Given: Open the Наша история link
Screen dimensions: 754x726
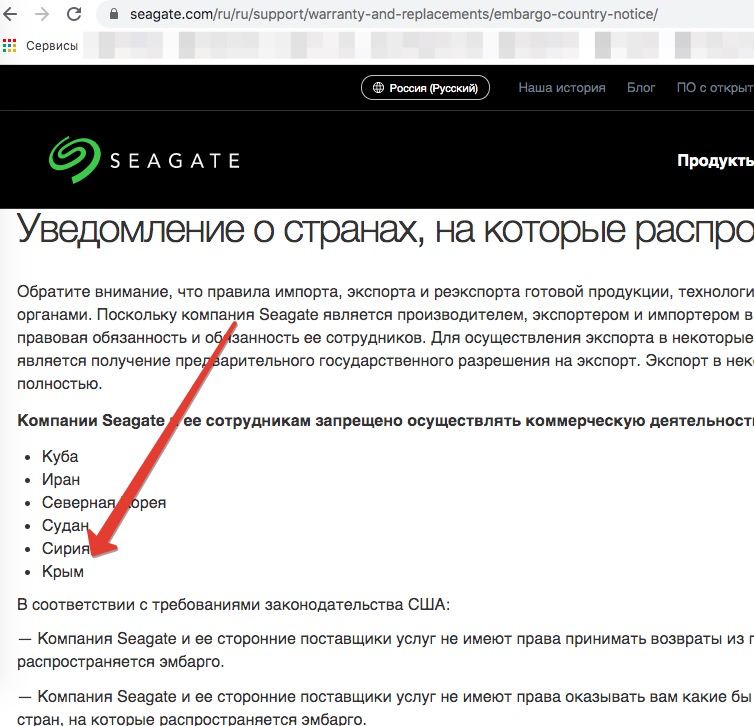Looking at the screenshot, I should (562, 88).
